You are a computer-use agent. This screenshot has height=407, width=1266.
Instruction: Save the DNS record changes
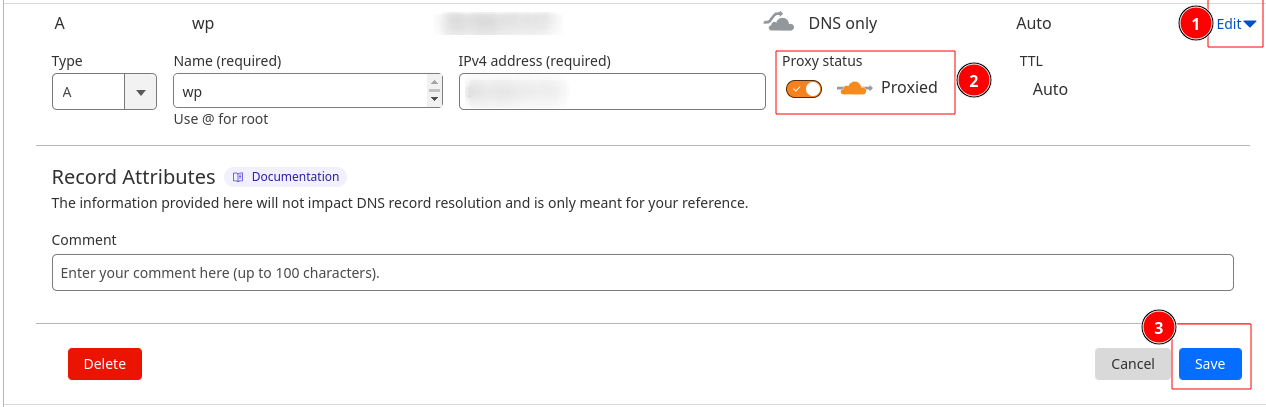point(1209,364)
